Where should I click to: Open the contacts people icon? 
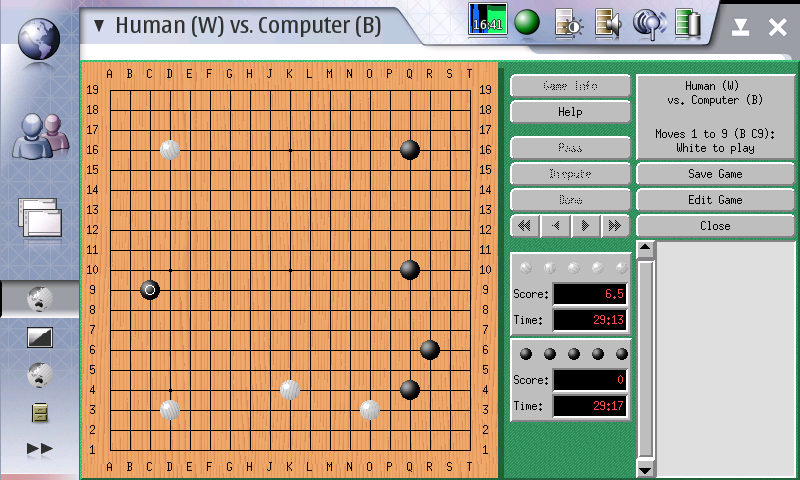pos(39,135)
